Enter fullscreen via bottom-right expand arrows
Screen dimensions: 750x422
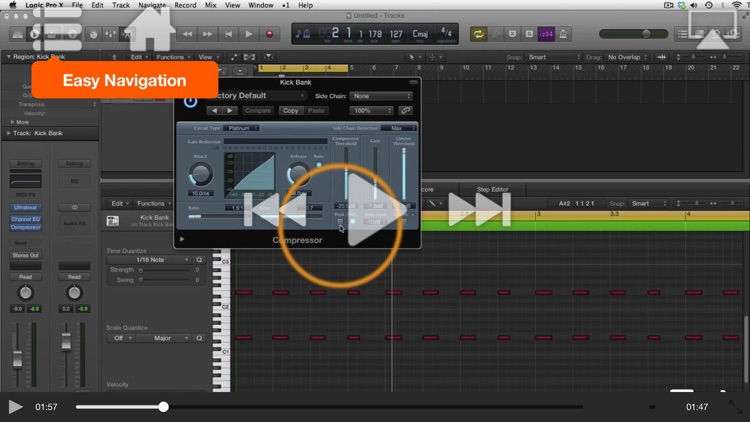736,407
